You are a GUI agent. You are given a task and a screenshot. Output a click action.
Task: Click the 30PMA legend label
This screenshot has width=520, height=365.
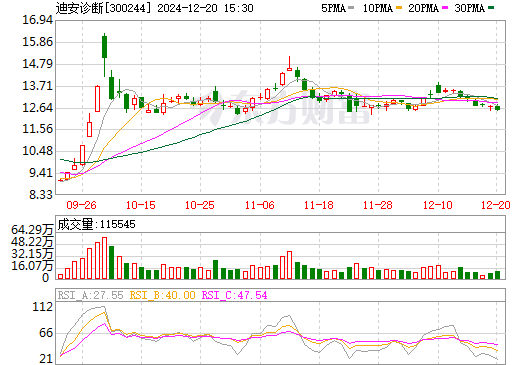[x=469, y=8]
